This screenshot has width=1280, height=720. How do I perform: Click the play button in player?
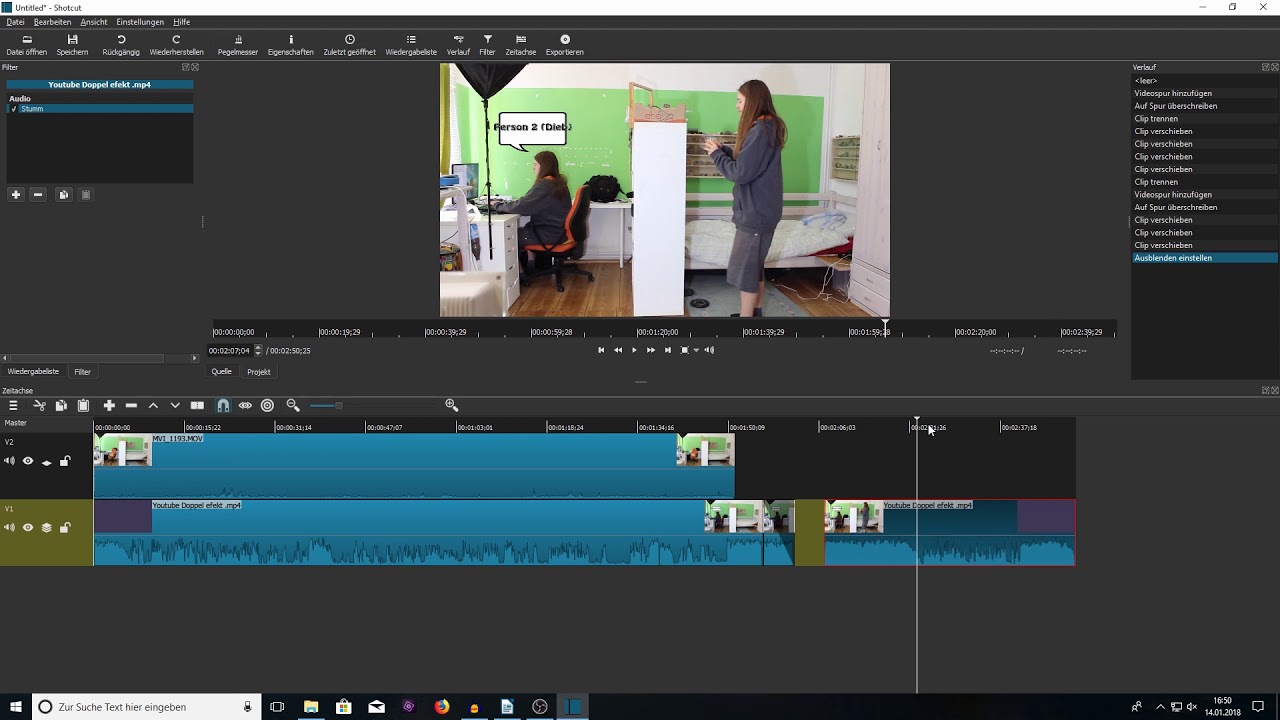(x=634, y=350)
